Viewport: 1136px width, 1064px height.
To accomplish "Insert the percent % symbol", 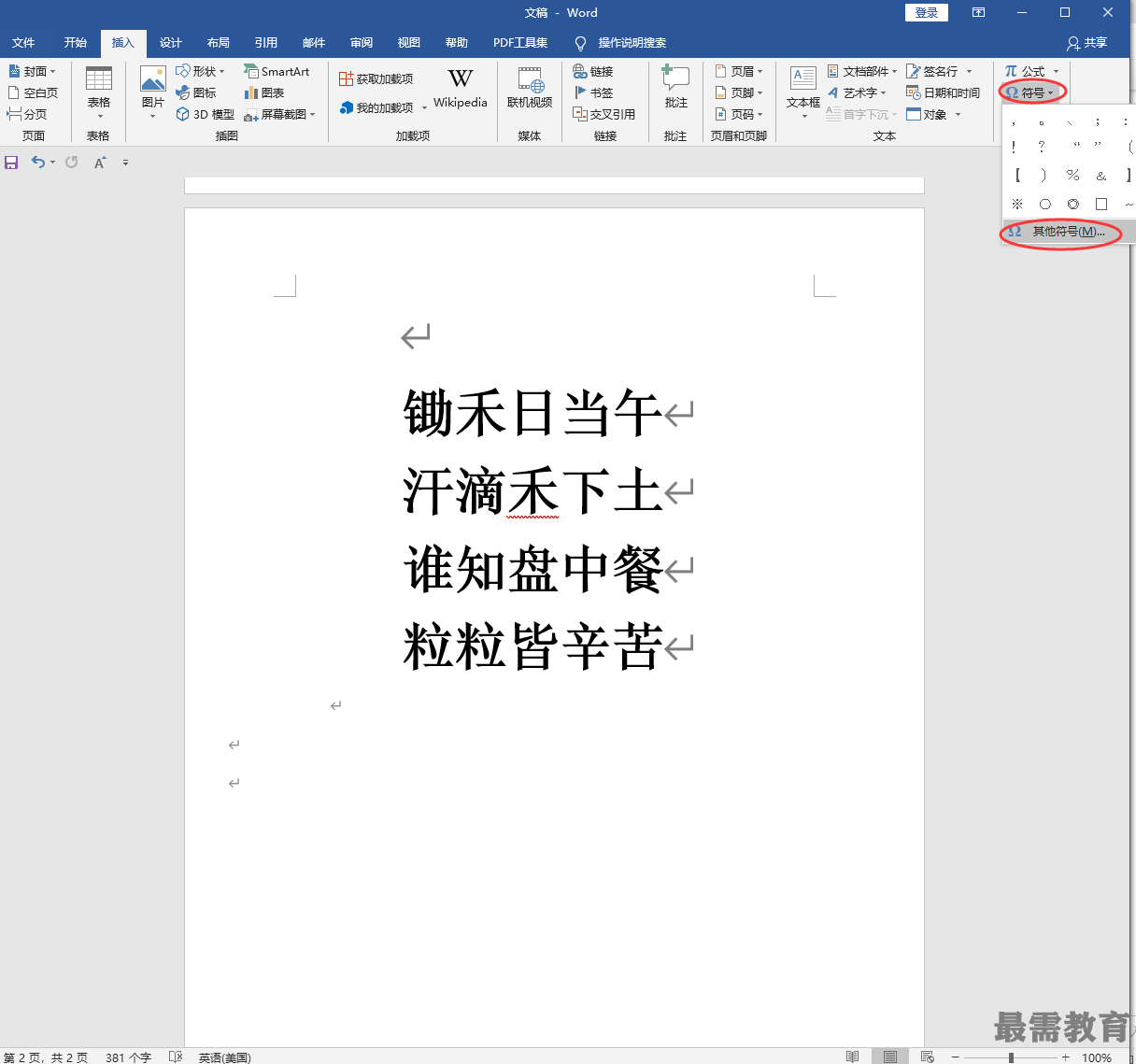I will (x=1073, y=176).
